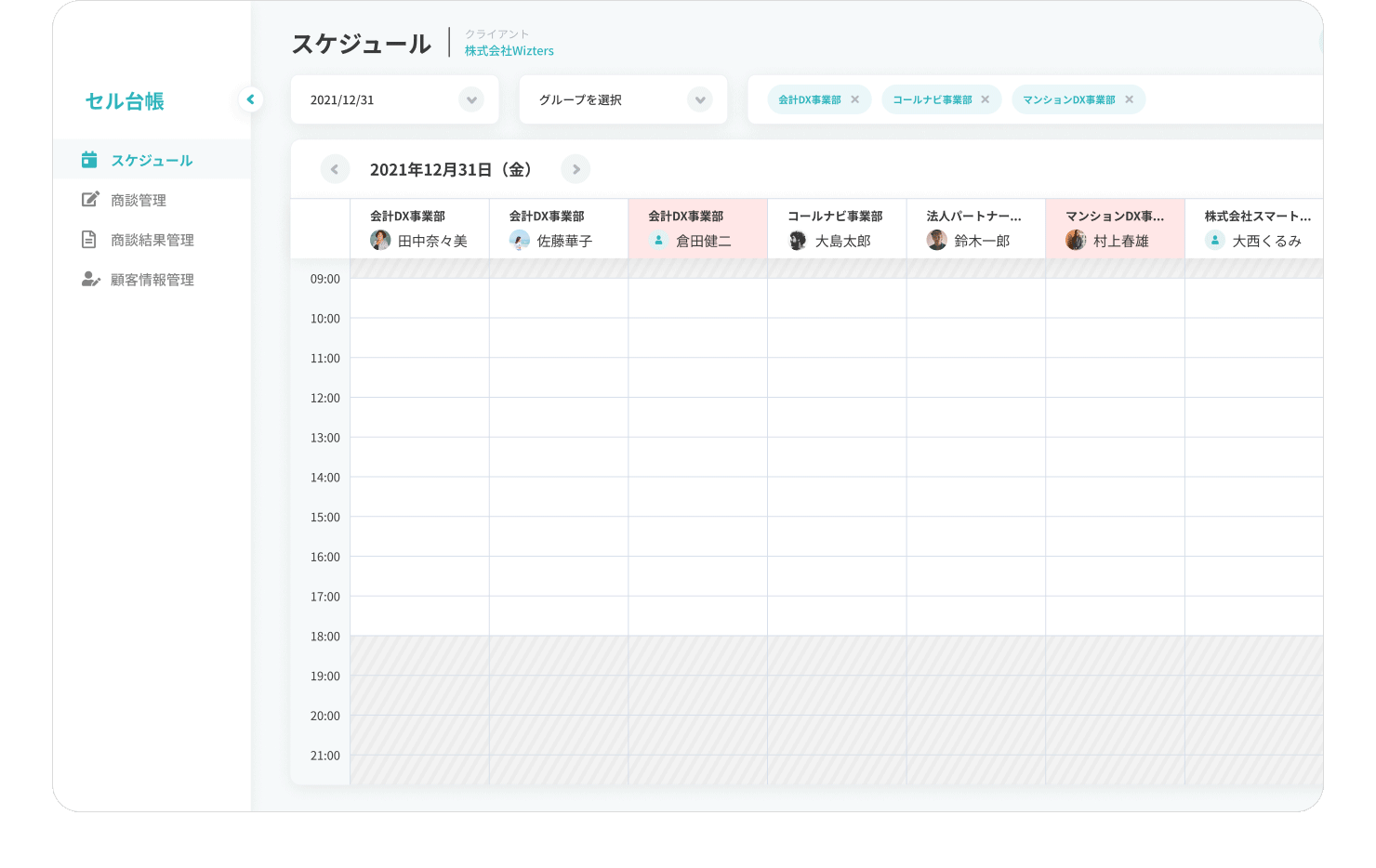This screenshot has height=868, width=1376.
Task: Click the 10:00 slot in 佐藤華子's column
Action: click(x=558, y=336)
